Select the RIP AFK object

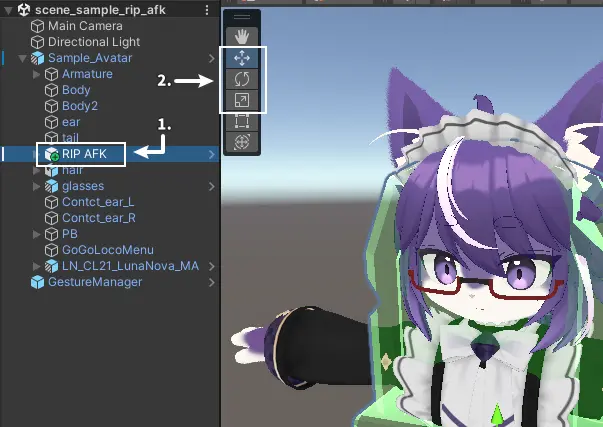click(84, 154)
